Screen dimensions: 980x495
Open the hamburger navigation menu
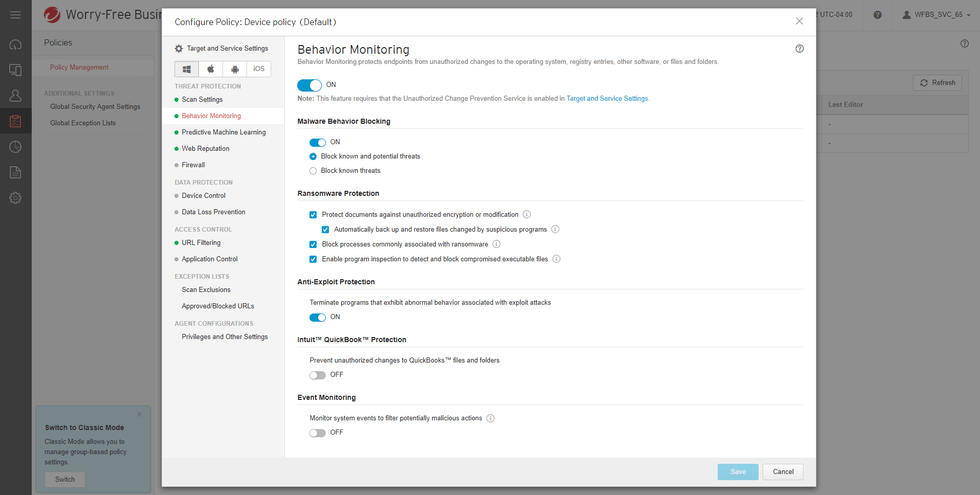16,15
